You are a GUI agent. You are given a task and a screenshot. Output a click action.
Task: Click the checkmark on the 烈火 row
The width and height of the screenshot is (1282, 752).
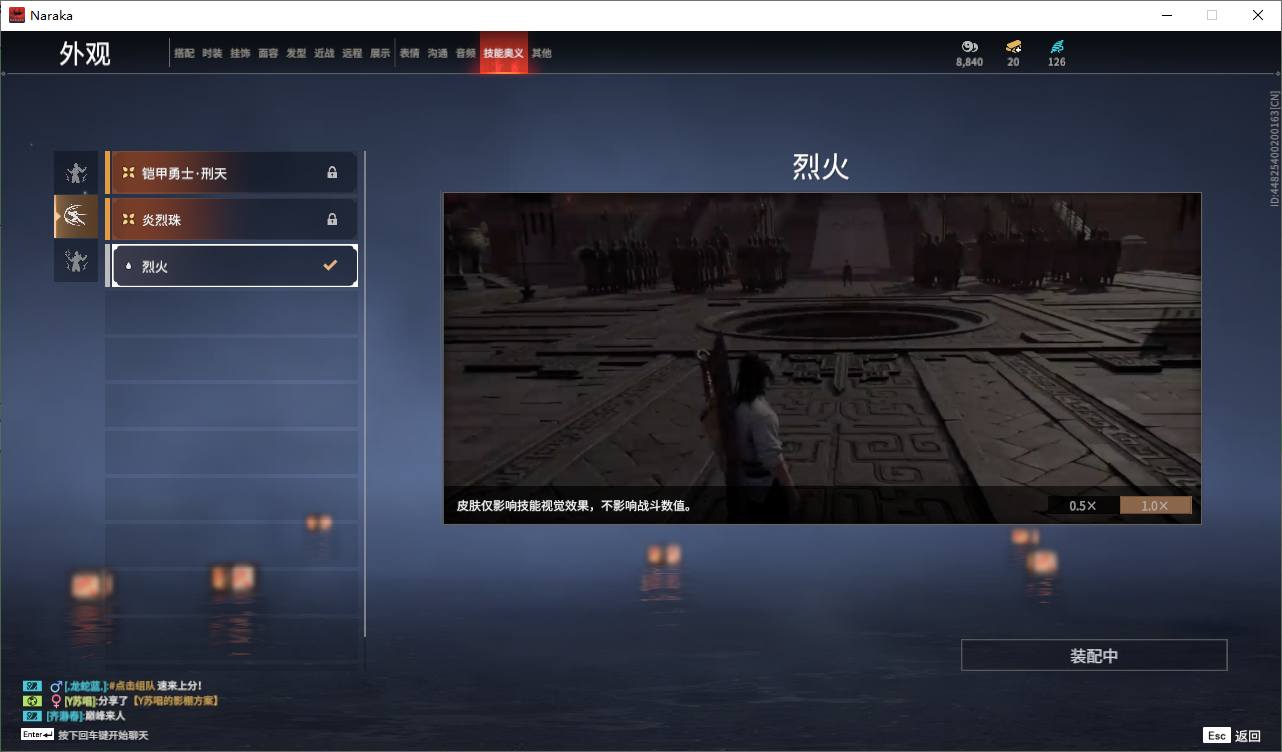coord(330,266)
